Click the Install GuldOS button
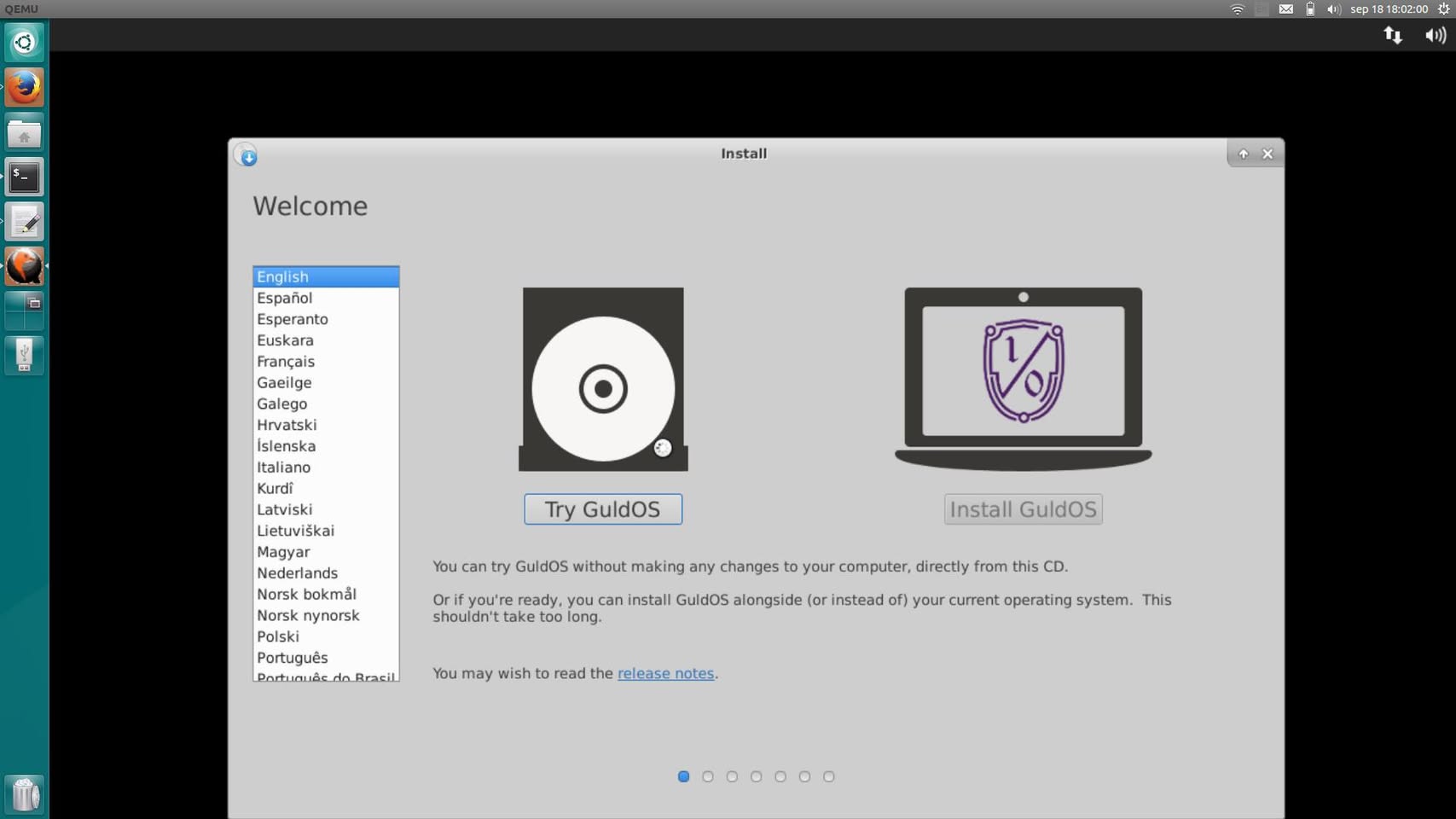1456x819 pixels. tap(1023, 509)
